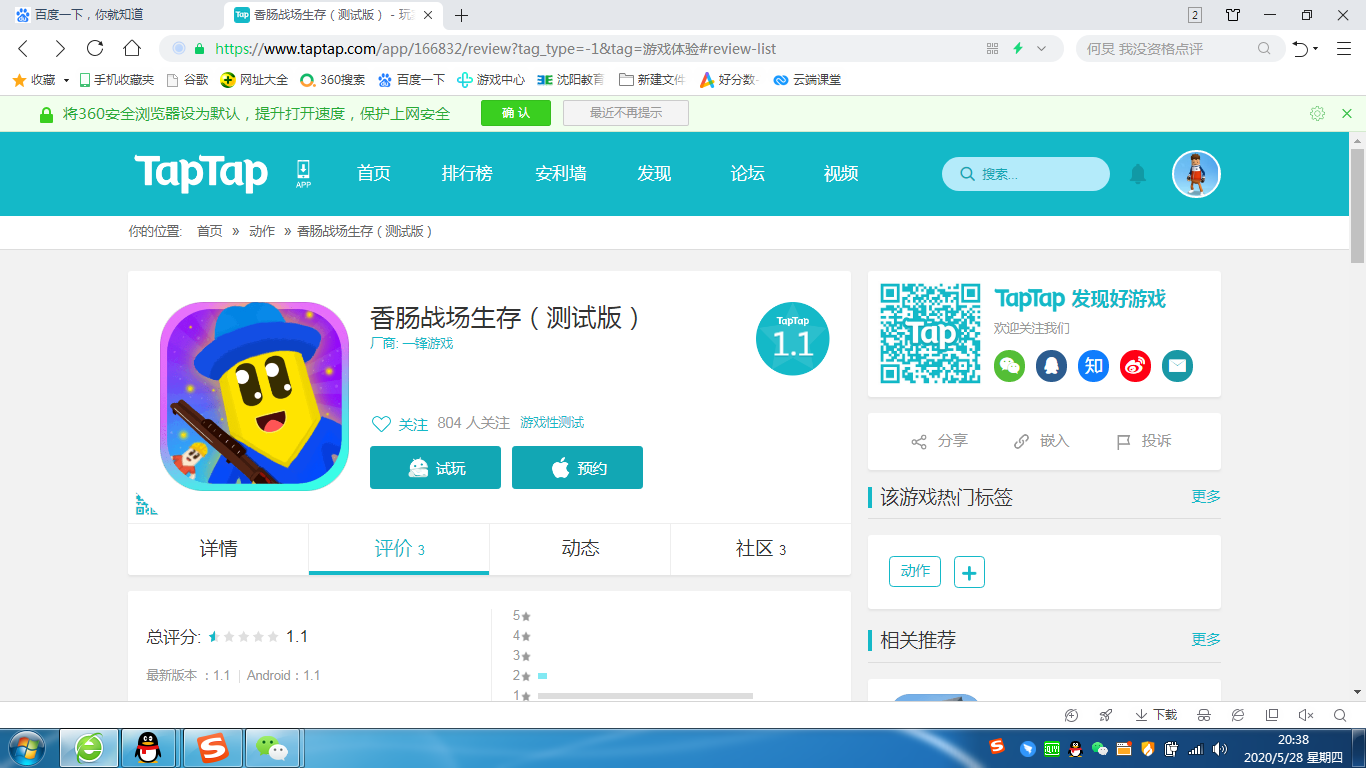Viewport: 1366px width, 768px height.
Task: Click the browser forward arrow
Action: [60, 48]
